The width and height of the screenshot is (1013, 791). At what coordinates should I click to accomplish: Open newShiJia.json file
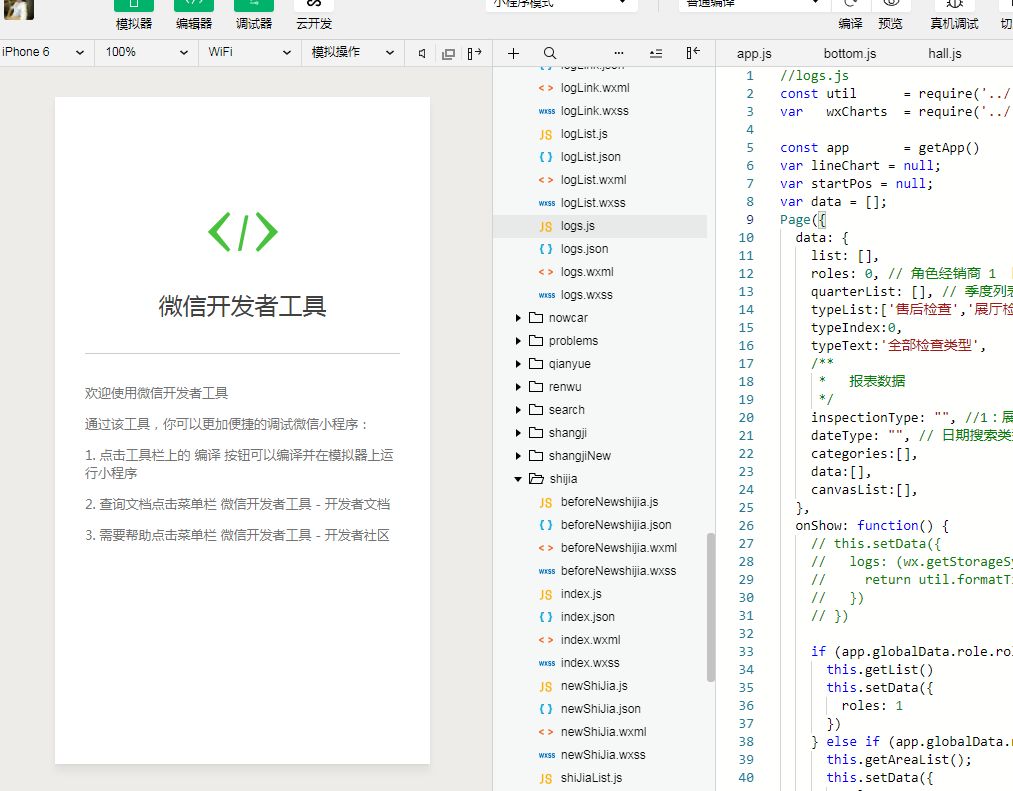point(600,709)
